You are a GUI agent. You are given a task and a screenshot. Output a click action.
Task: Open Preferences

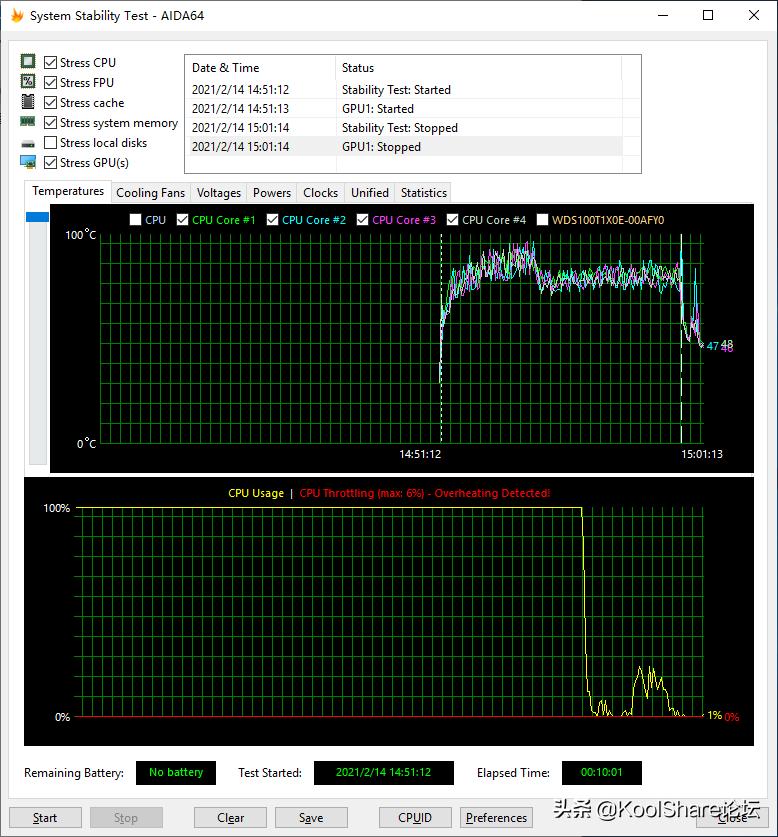tap(496, 817)
